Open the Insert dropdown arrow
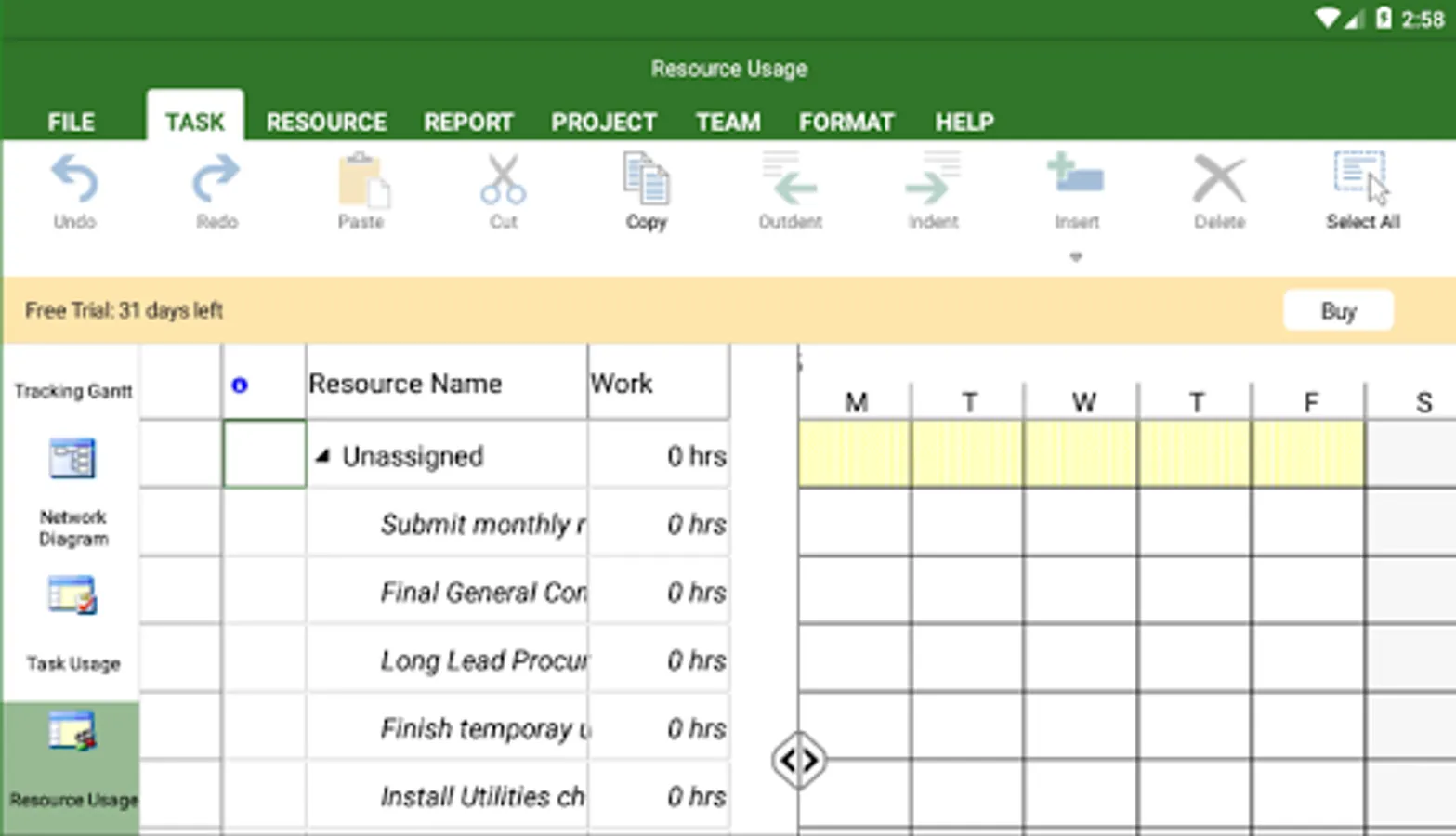 [x=1076, y=257]
